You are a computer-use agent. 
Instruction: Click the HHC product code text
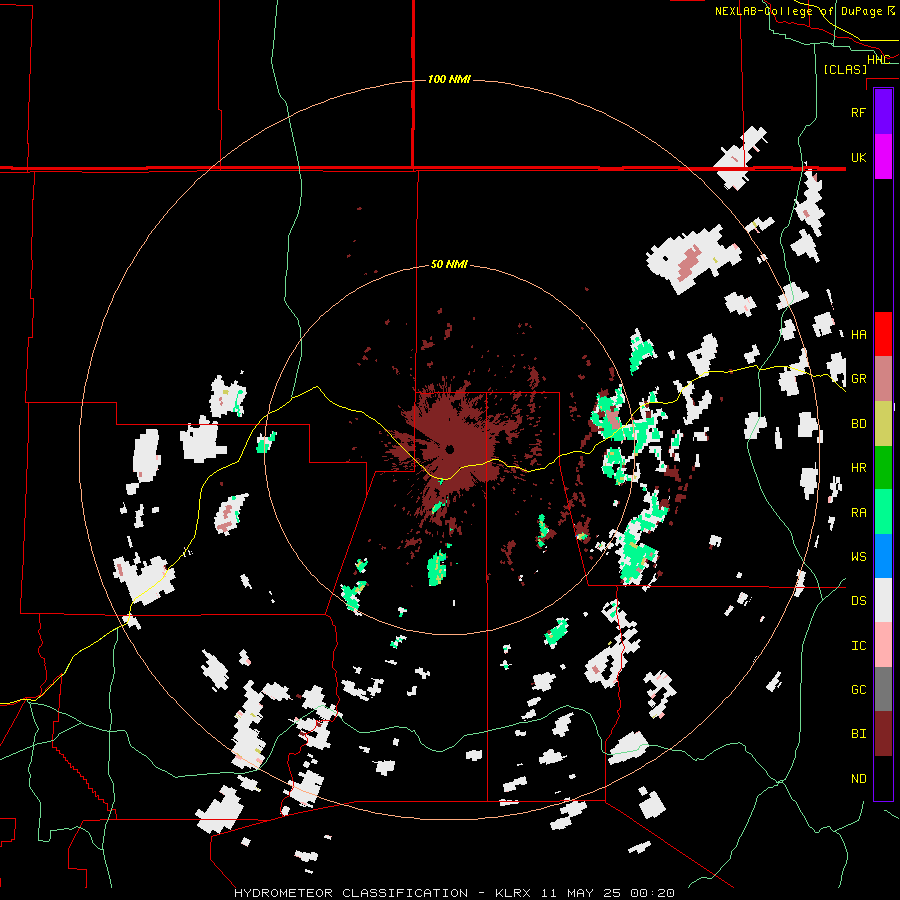pos(878,60)
